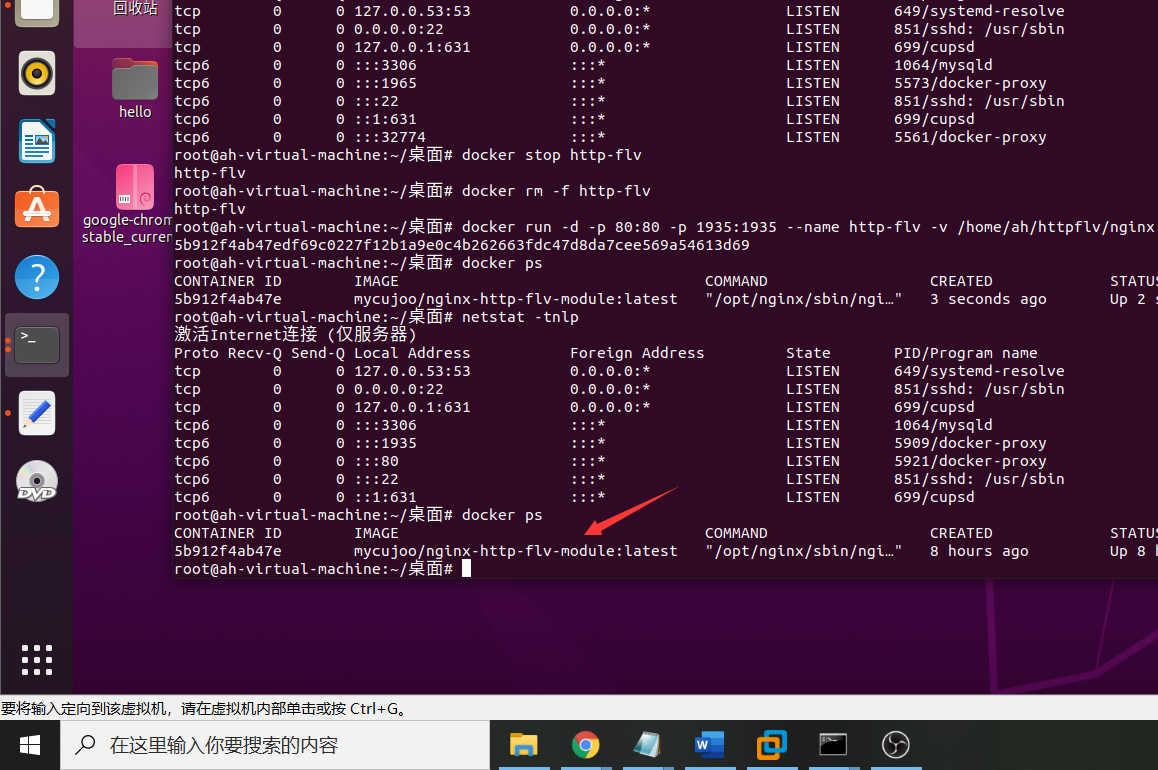
Task: Launch LibreOffice Writer from the dock
Action: coord(36,141)
